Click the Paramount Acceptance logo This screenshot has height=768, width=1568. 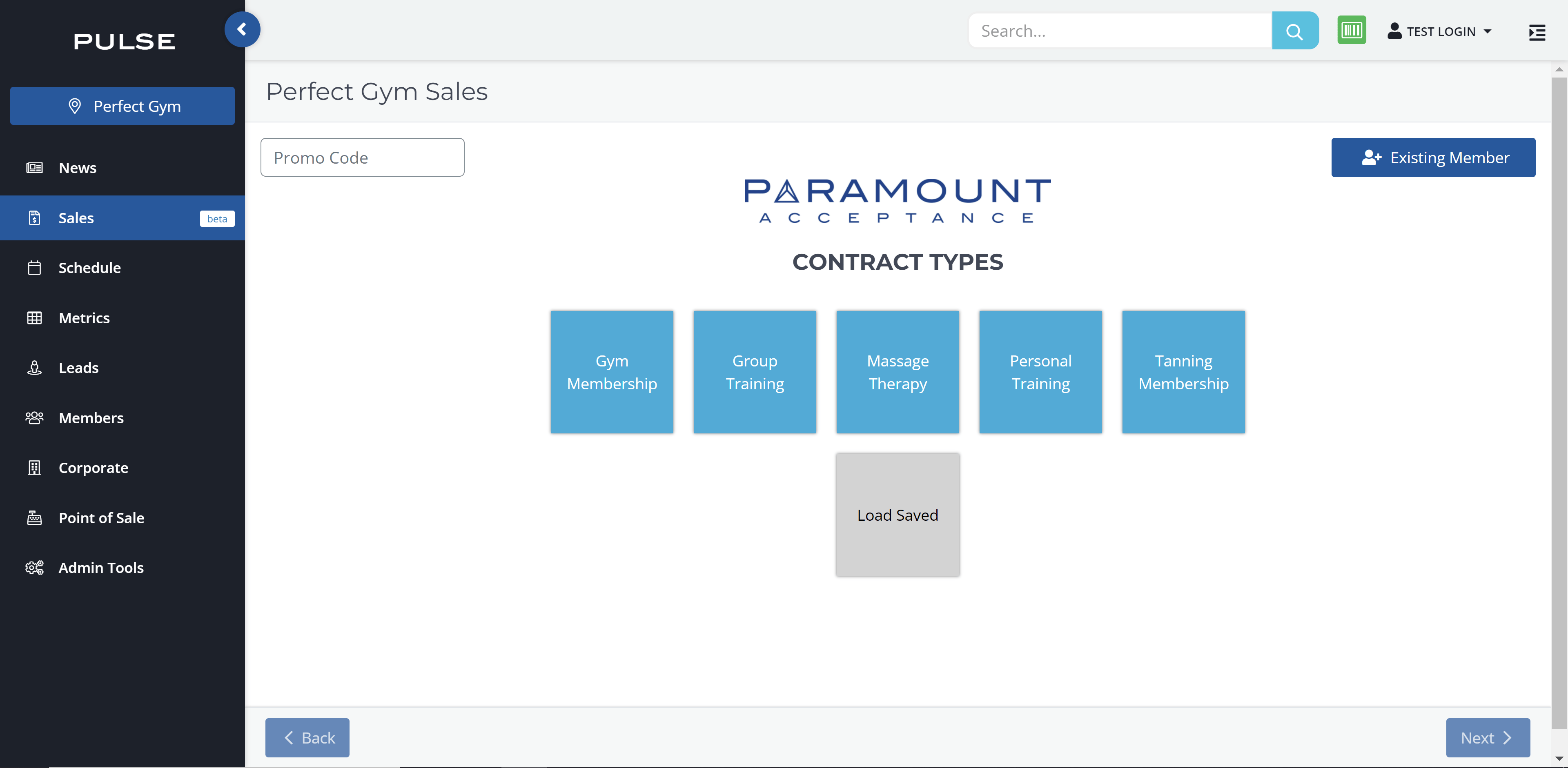[x=898, y=201]
